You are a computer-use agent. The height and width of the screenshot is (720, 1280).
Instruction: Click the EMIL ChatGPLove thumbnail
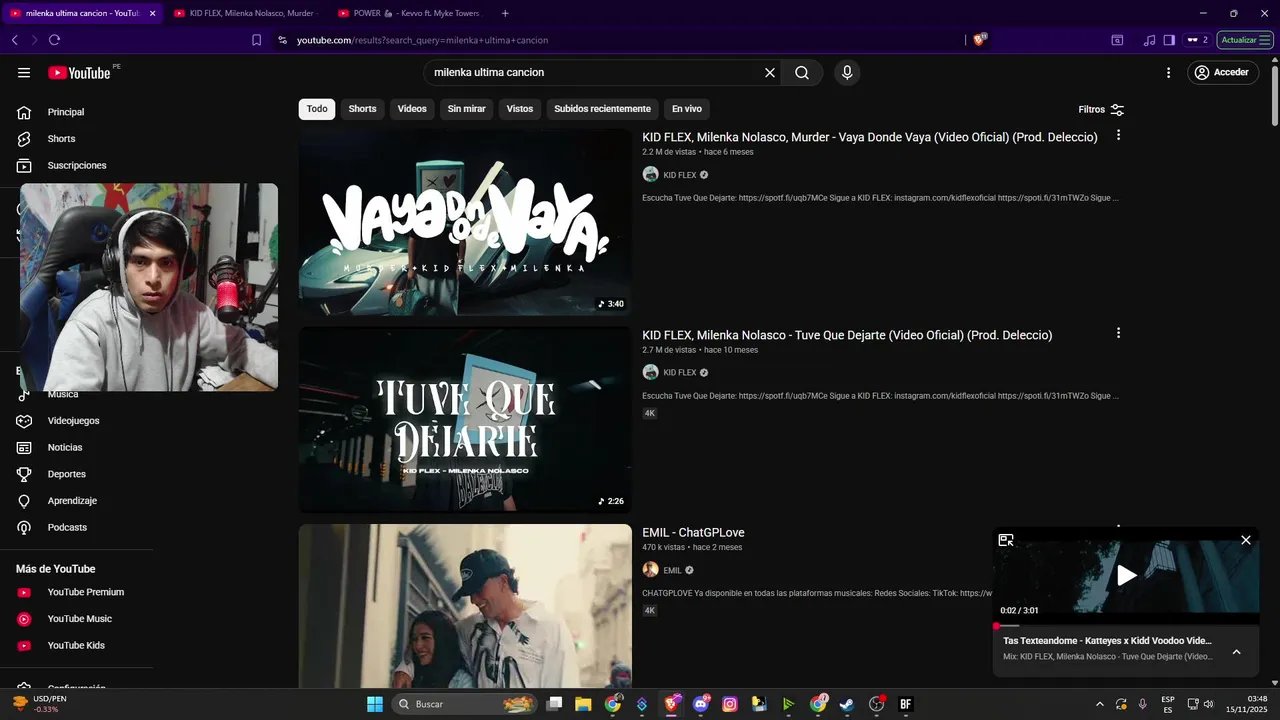tap(465, 605)
